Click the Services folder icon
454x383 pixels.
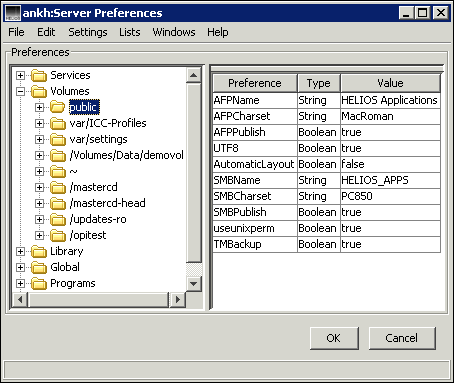(x=39, y=75)
